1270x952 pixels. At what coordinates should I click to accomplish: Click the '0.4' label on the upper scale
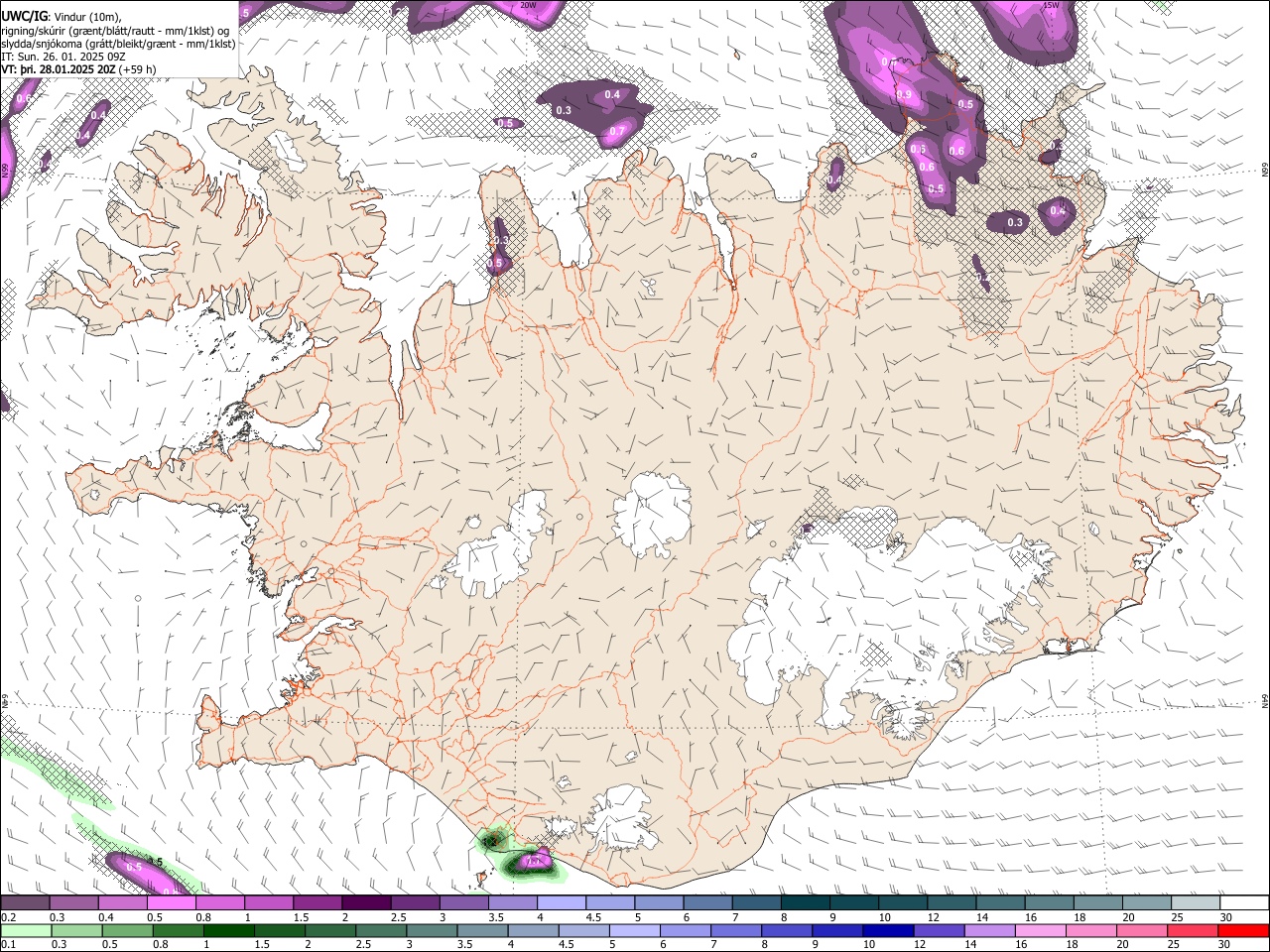[106, 917]
